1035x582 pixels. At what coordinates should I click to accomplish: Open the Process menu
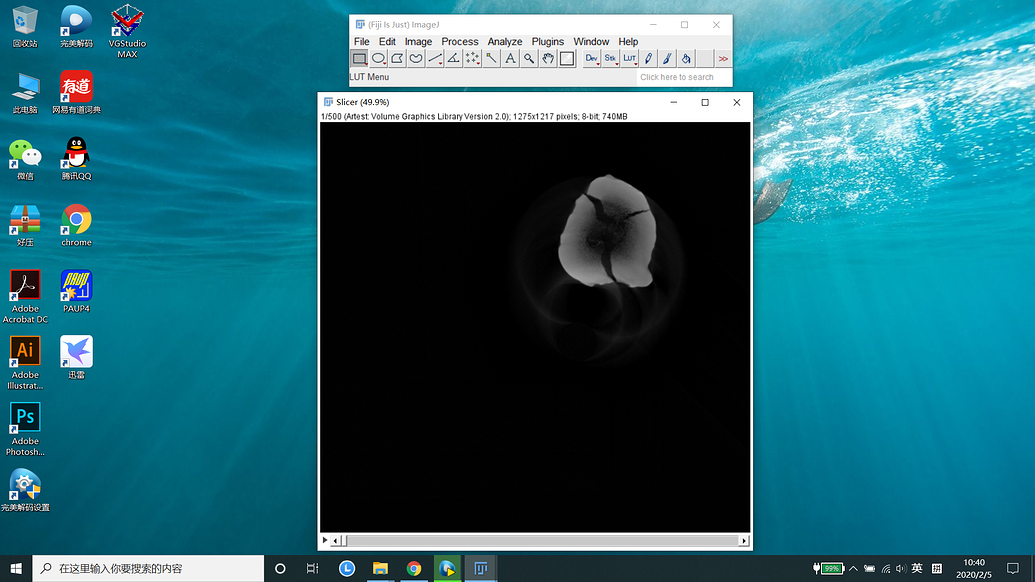point(460,42)
